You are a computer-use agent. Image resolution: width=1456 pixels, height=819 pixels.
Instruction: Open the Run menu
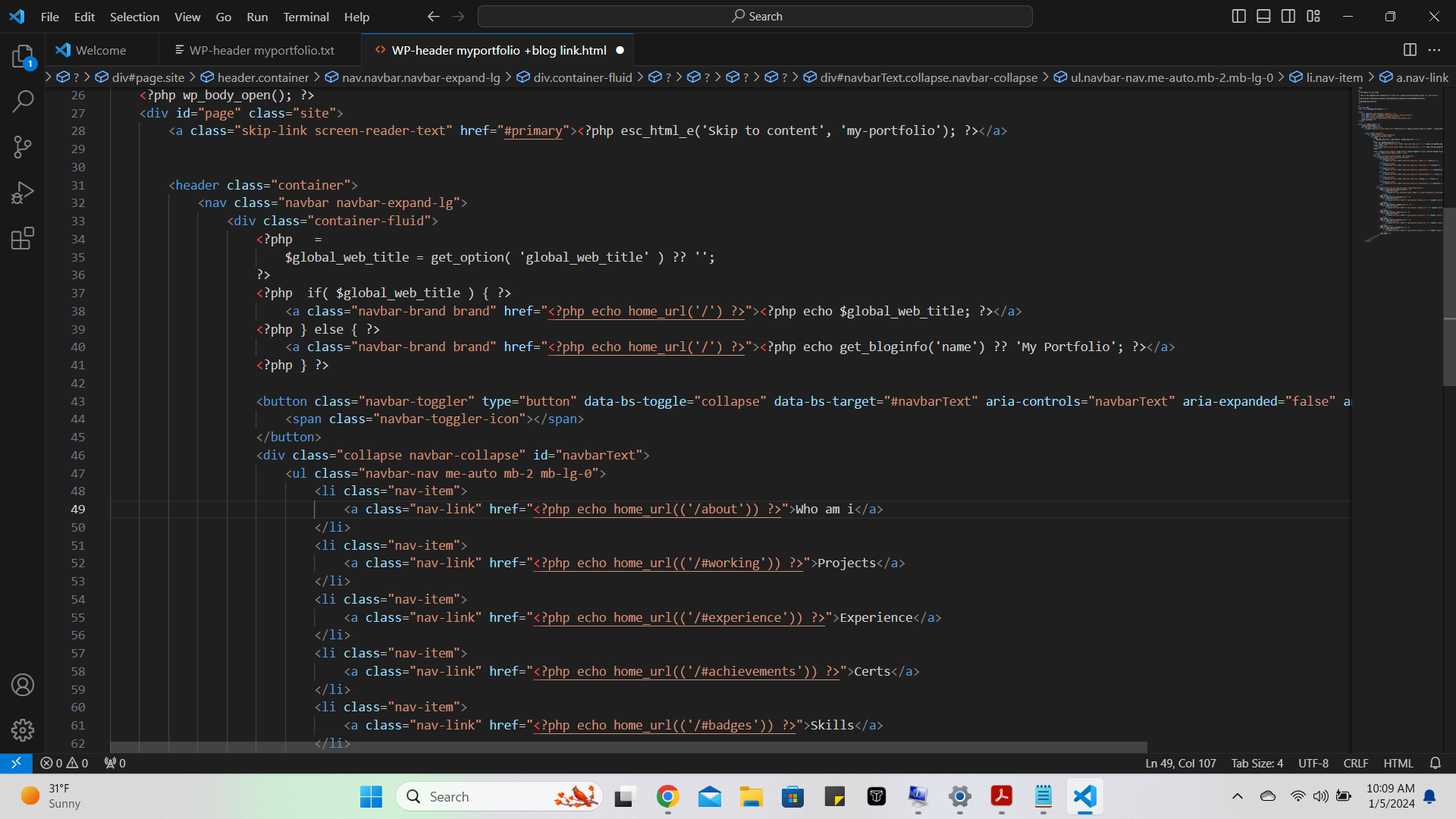(257, 17)
